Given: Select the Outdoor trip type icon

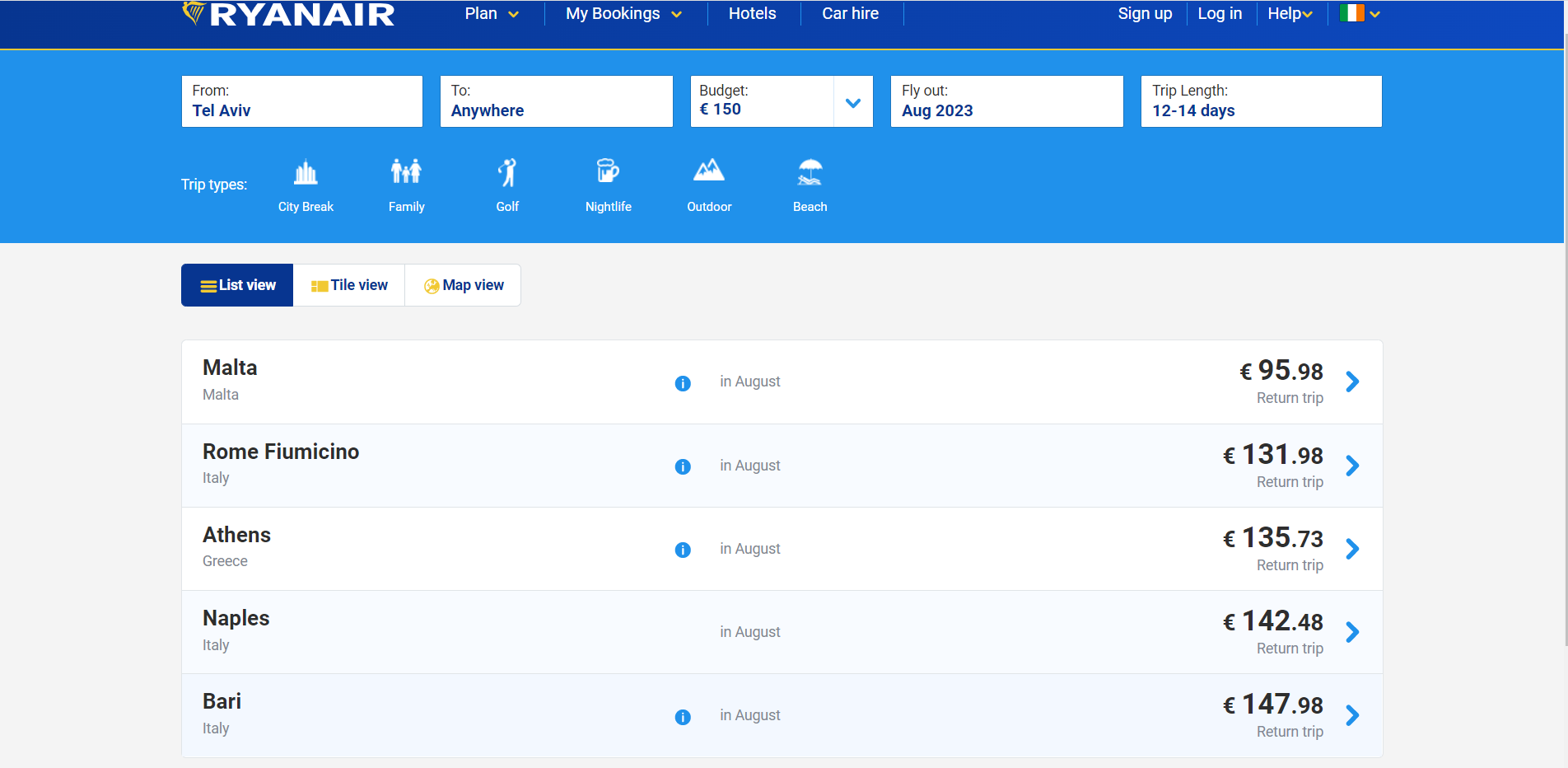Looking at the screenshot, I should point(709,171).
